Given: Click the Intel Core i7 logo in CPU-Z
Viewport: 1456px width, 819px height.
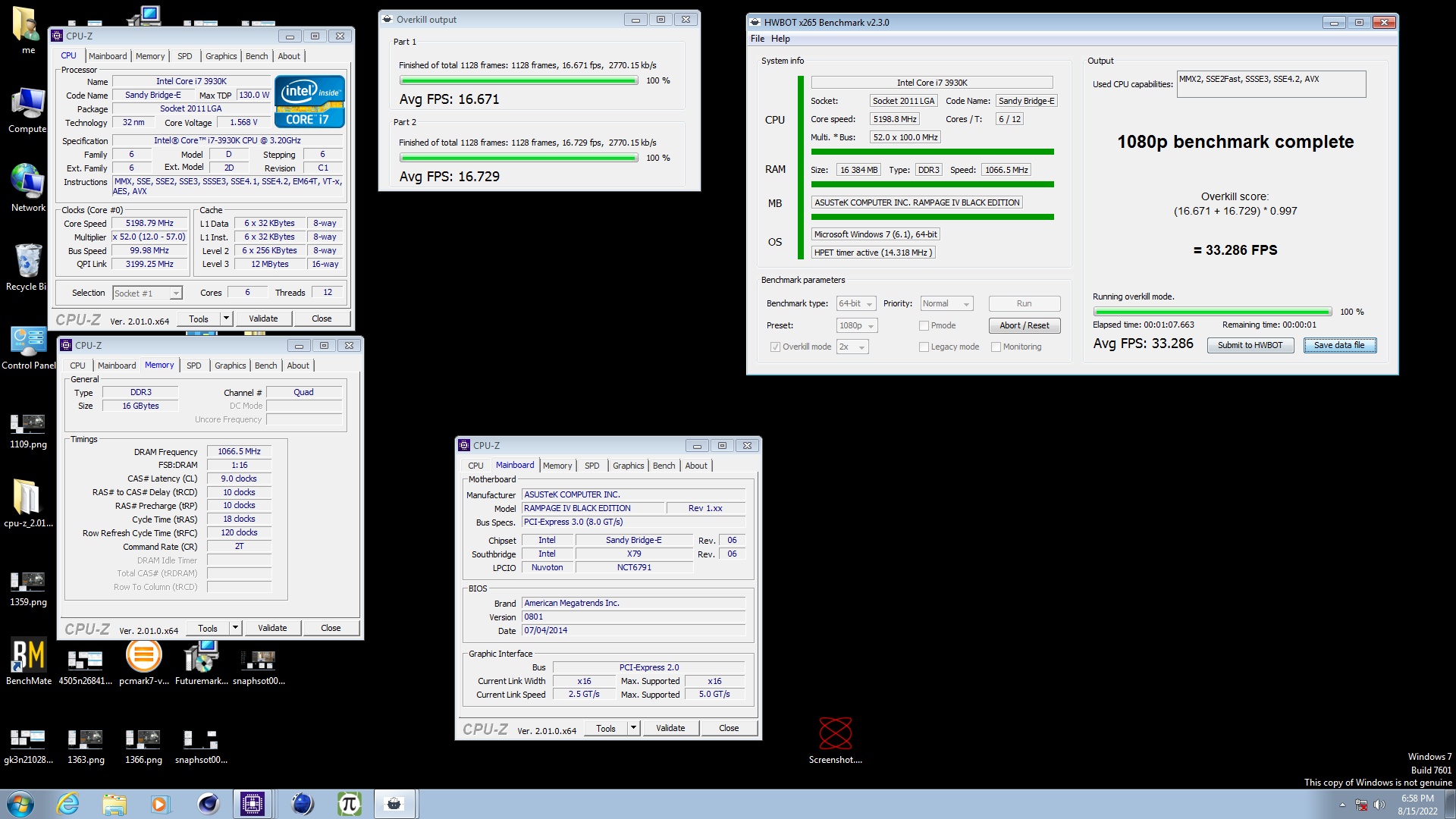Looking at the screenshot, I should coord(309,101).
